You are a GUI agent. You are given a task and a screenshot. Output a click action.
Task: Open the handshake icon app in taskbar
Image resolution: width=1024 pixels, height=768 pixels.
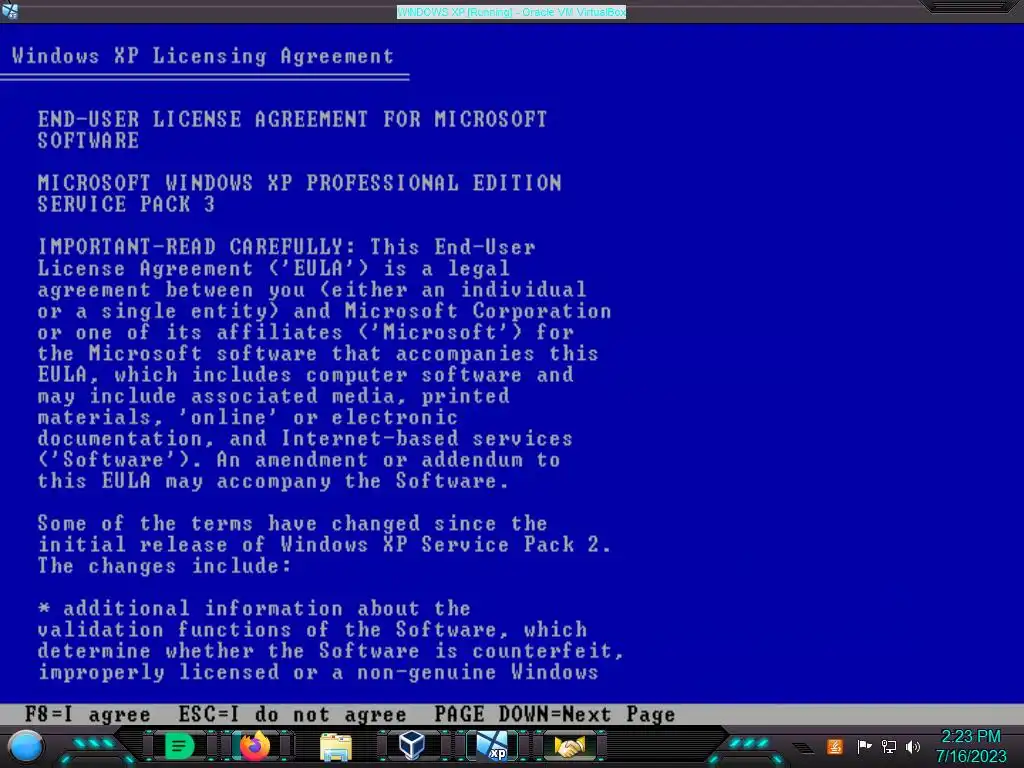coord(569,746)
